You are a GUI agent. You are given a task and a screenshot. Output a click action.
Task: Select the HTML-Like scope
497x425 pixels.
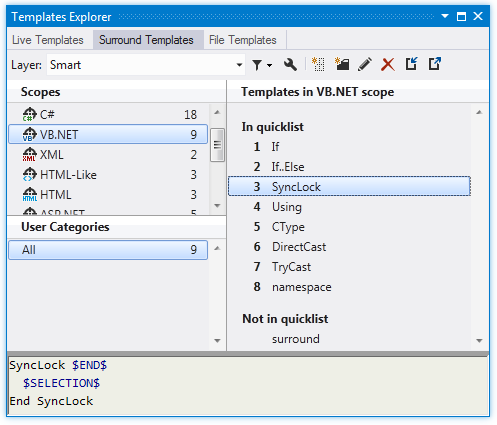[108, 175]
